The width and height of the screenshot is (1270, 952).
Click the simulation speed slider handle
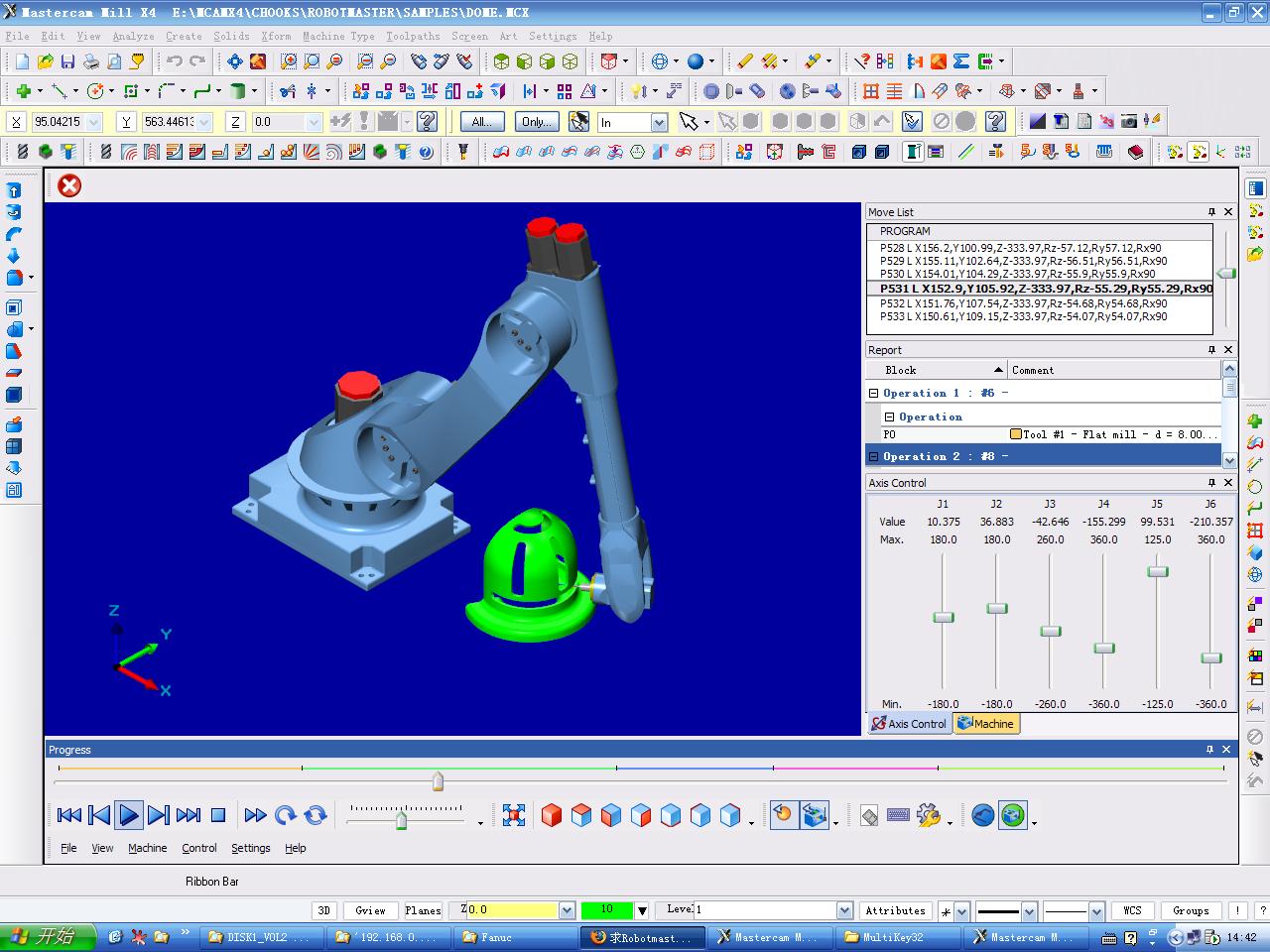(401, 820)
